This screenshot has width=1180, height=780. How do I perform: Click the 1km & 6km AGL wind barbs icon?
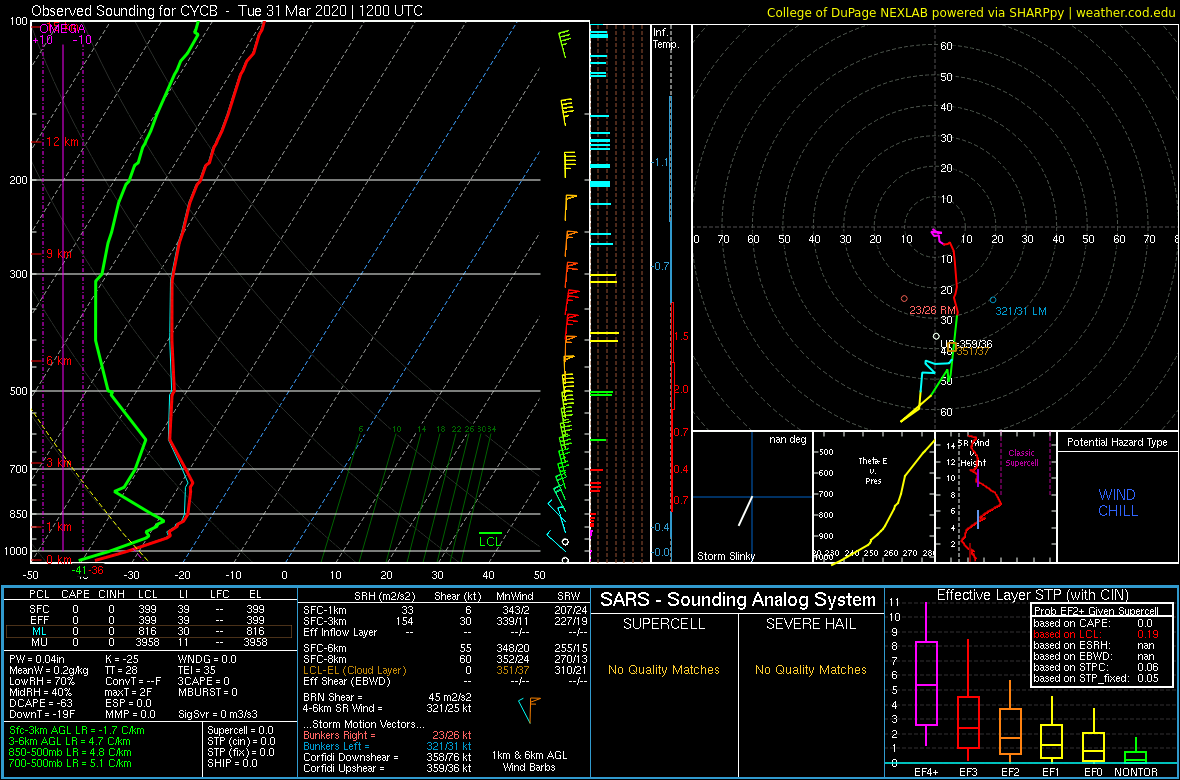[529, 710]
